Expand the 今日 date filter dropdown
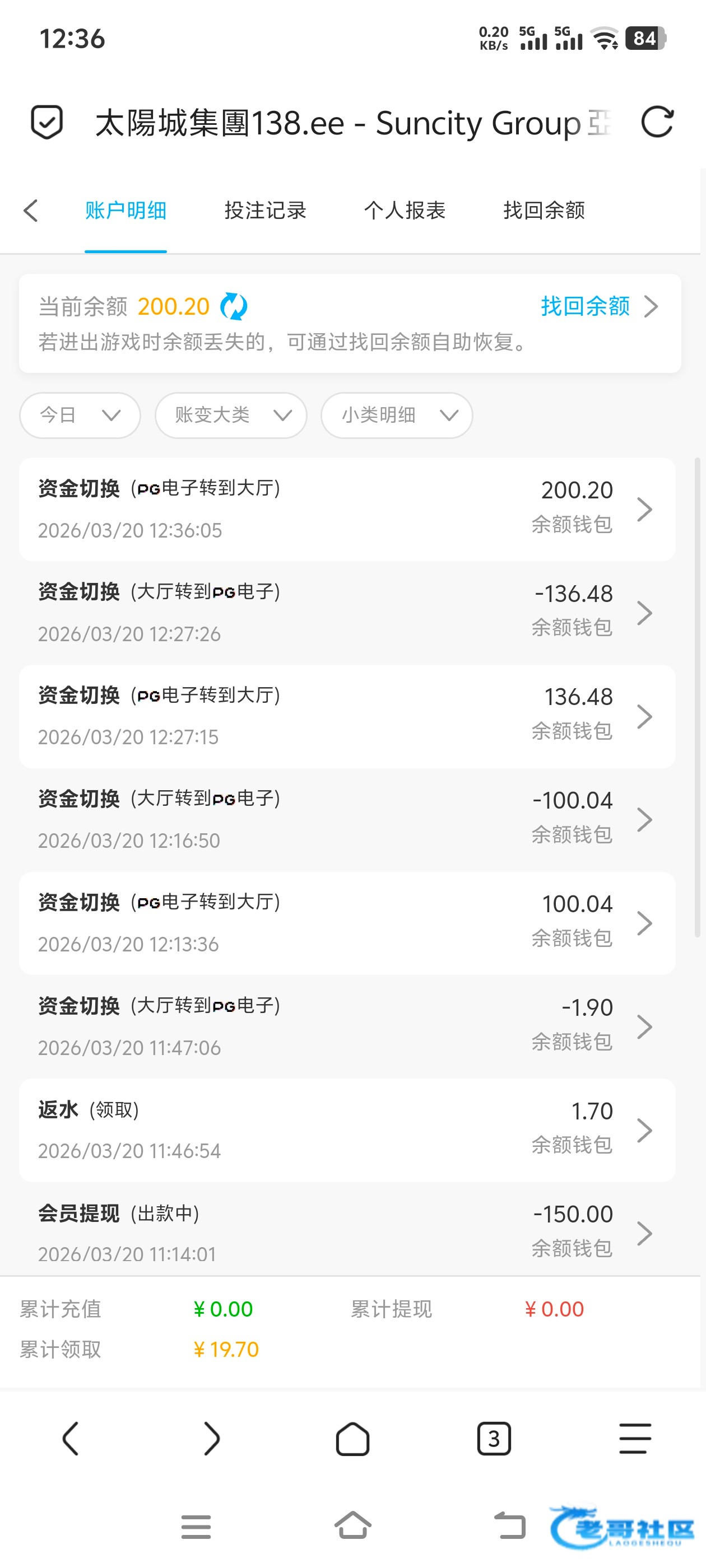 click(x=80, y=415)
